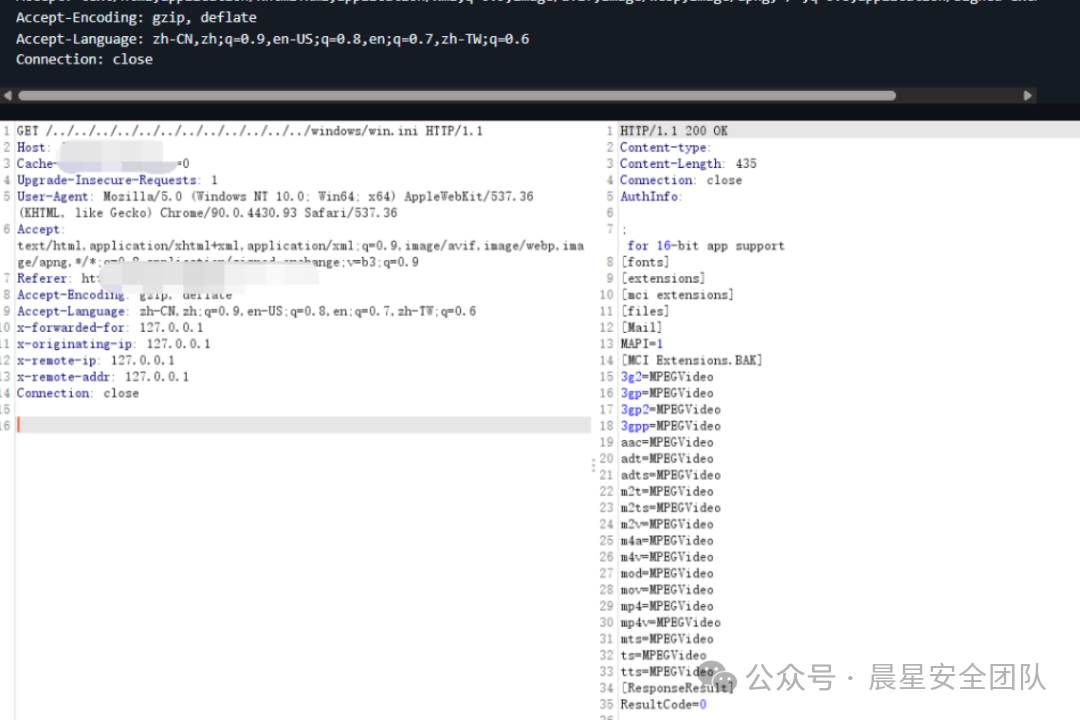Click the GET windows/win.ini request line
Image resolution: width=1080 pixels, height=720 pixels.
pyautogui.click(x=250, y=131)
